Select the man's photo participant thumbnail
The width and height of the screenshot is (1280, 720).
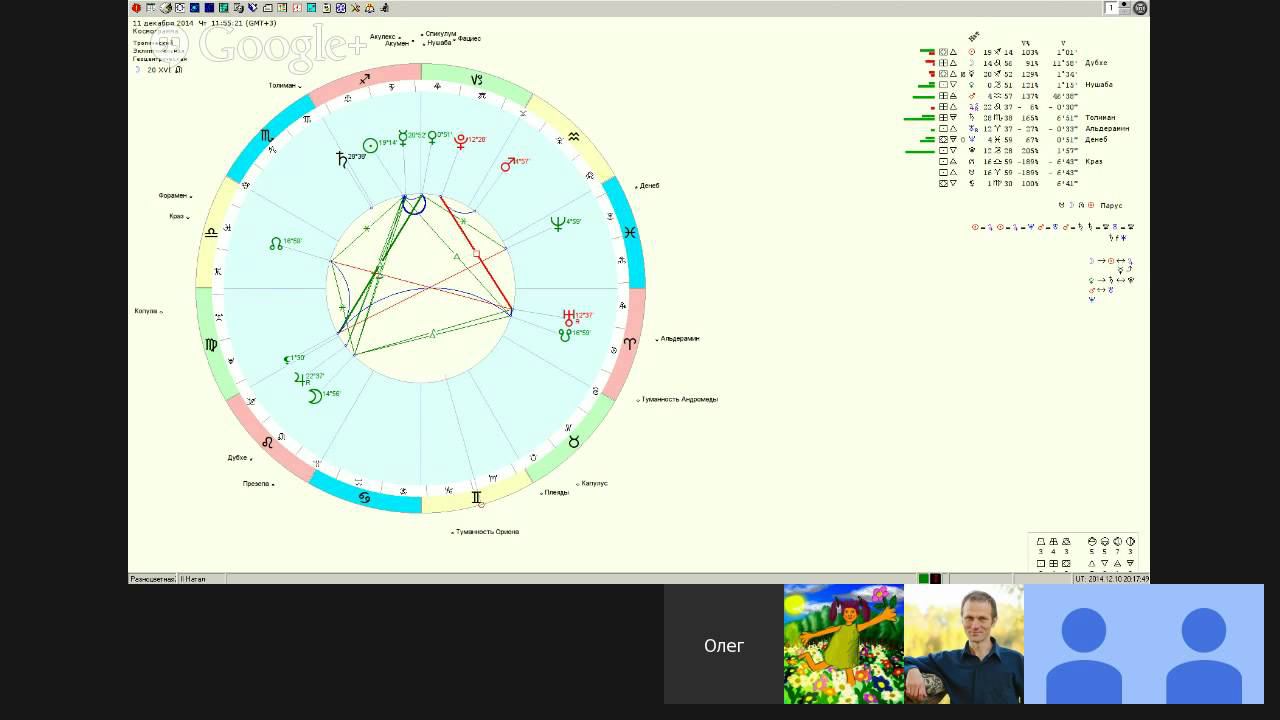(x=964, y=645)
